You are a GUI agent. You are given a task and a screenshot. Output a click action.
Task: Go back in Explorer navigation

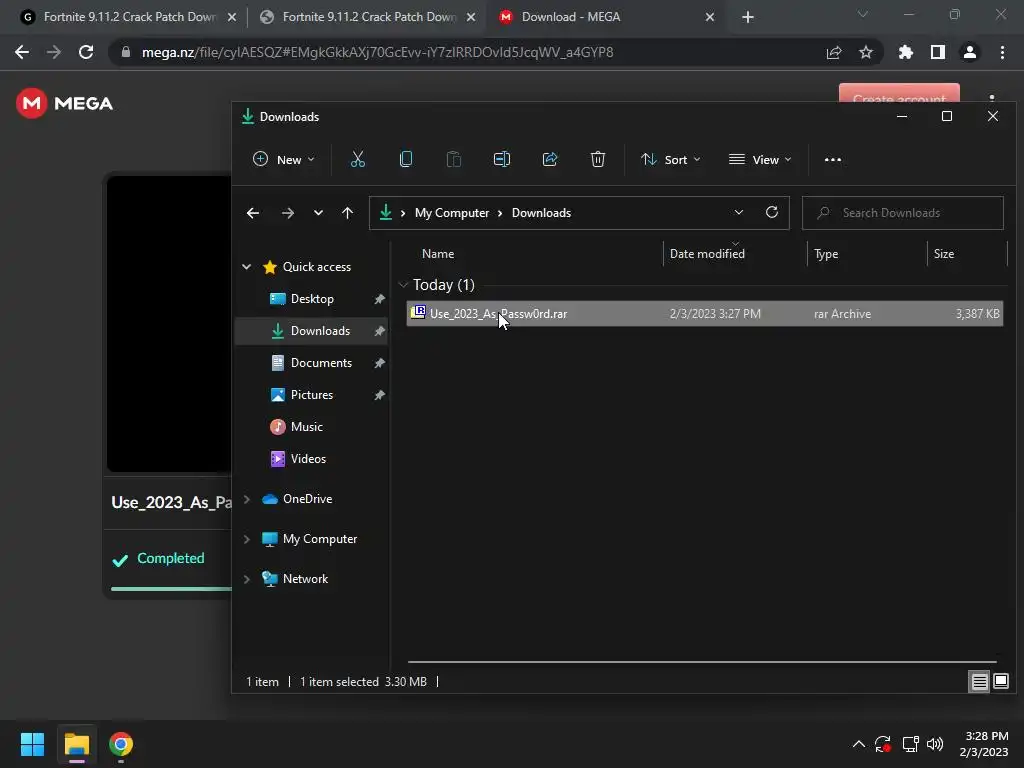pyautogui.click(x=253, y=213)
